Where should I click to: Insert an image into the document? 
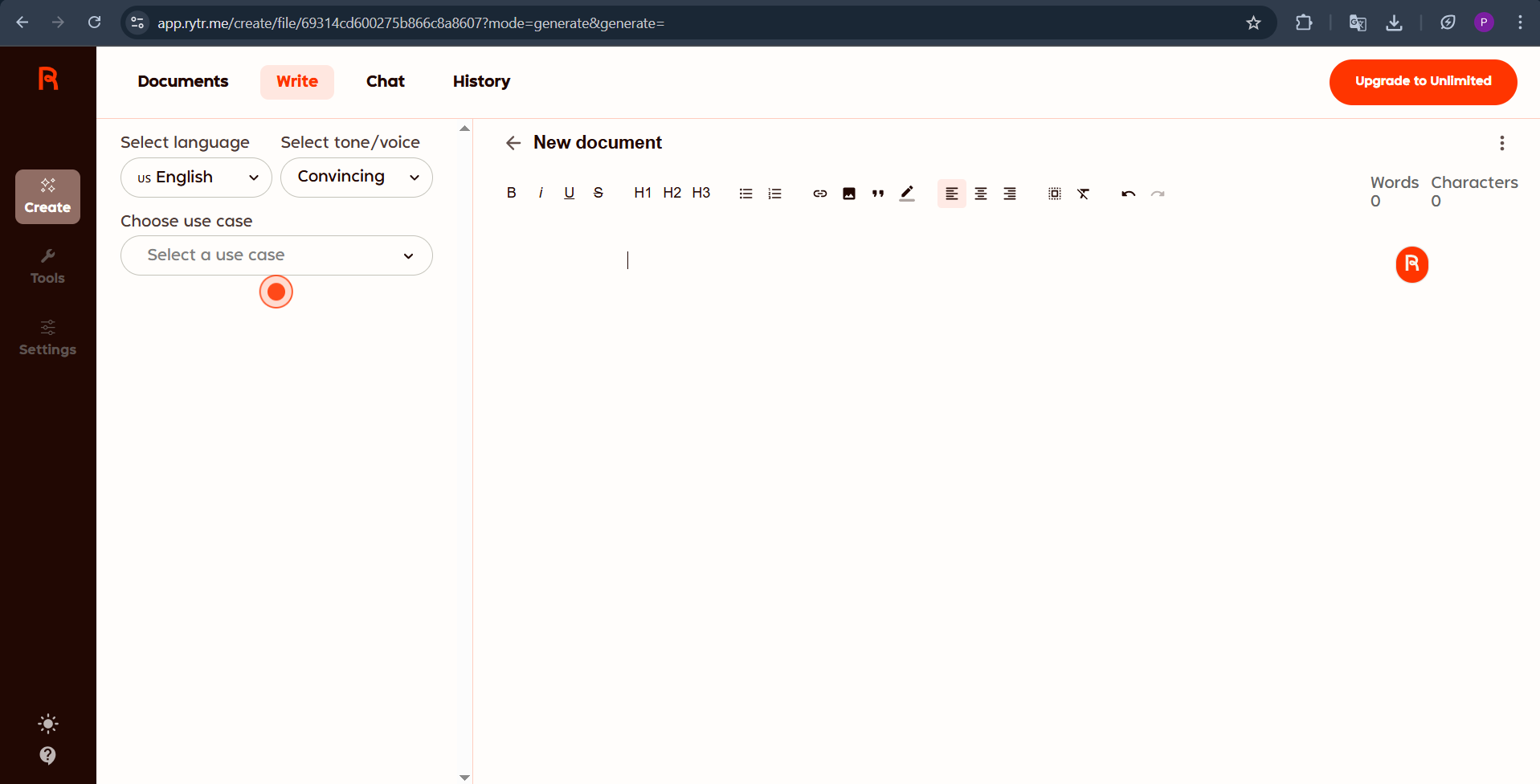848,194
